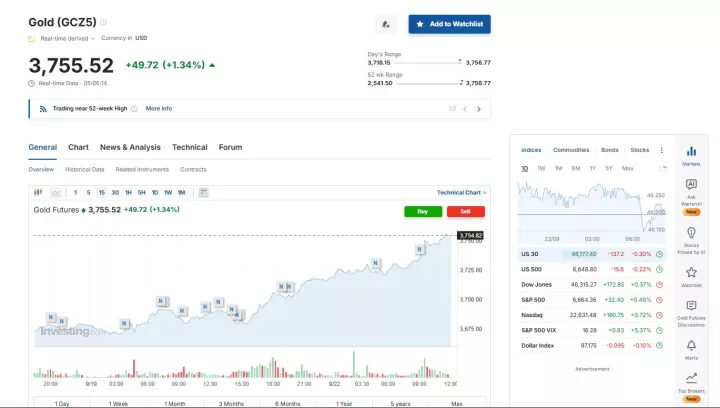Open the Forum tab
Screen dimensions: 720x408
230,147
